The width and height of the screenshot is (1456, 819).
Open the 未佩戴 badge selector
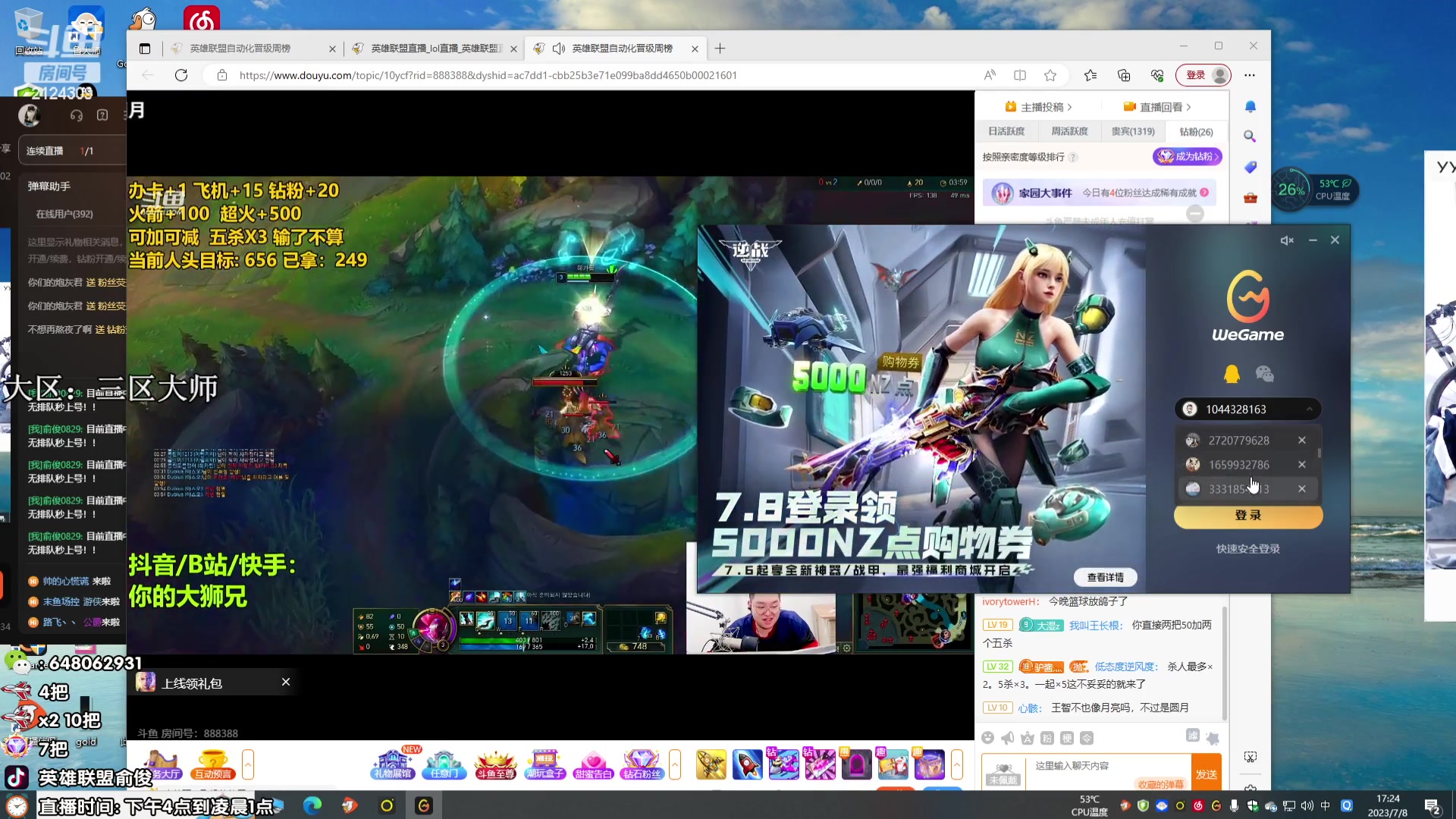pos(1003,773)
